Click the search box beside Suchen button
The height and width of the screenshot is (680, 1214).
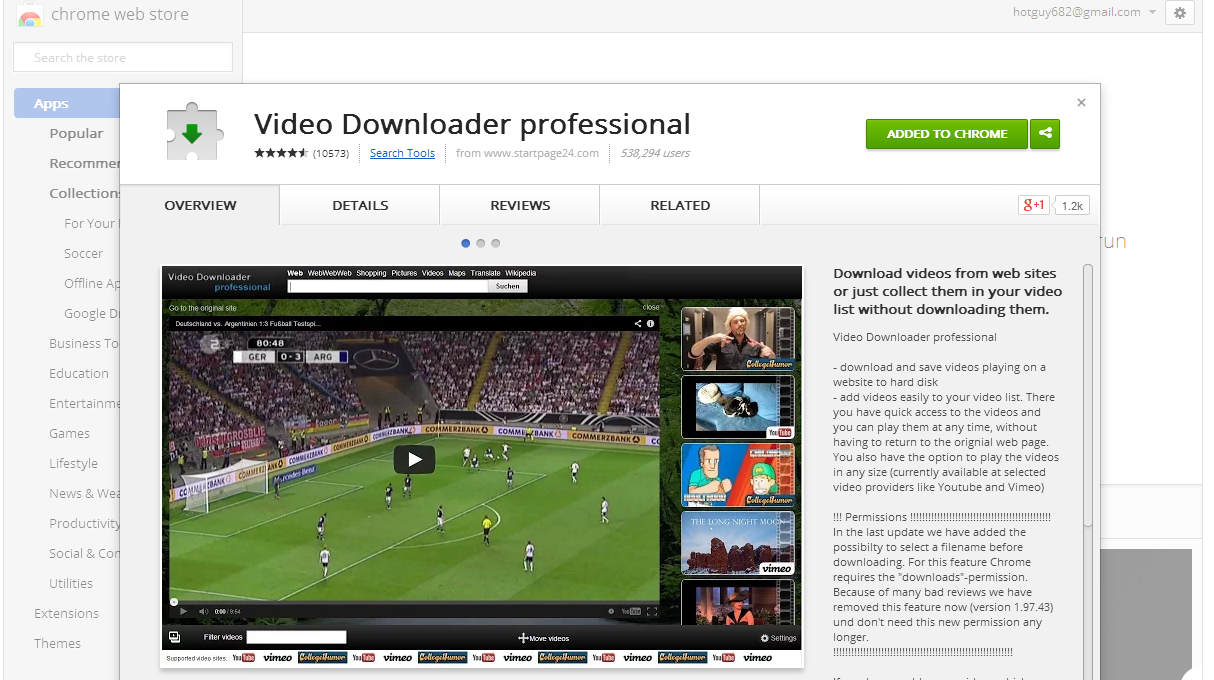(388, 286)
